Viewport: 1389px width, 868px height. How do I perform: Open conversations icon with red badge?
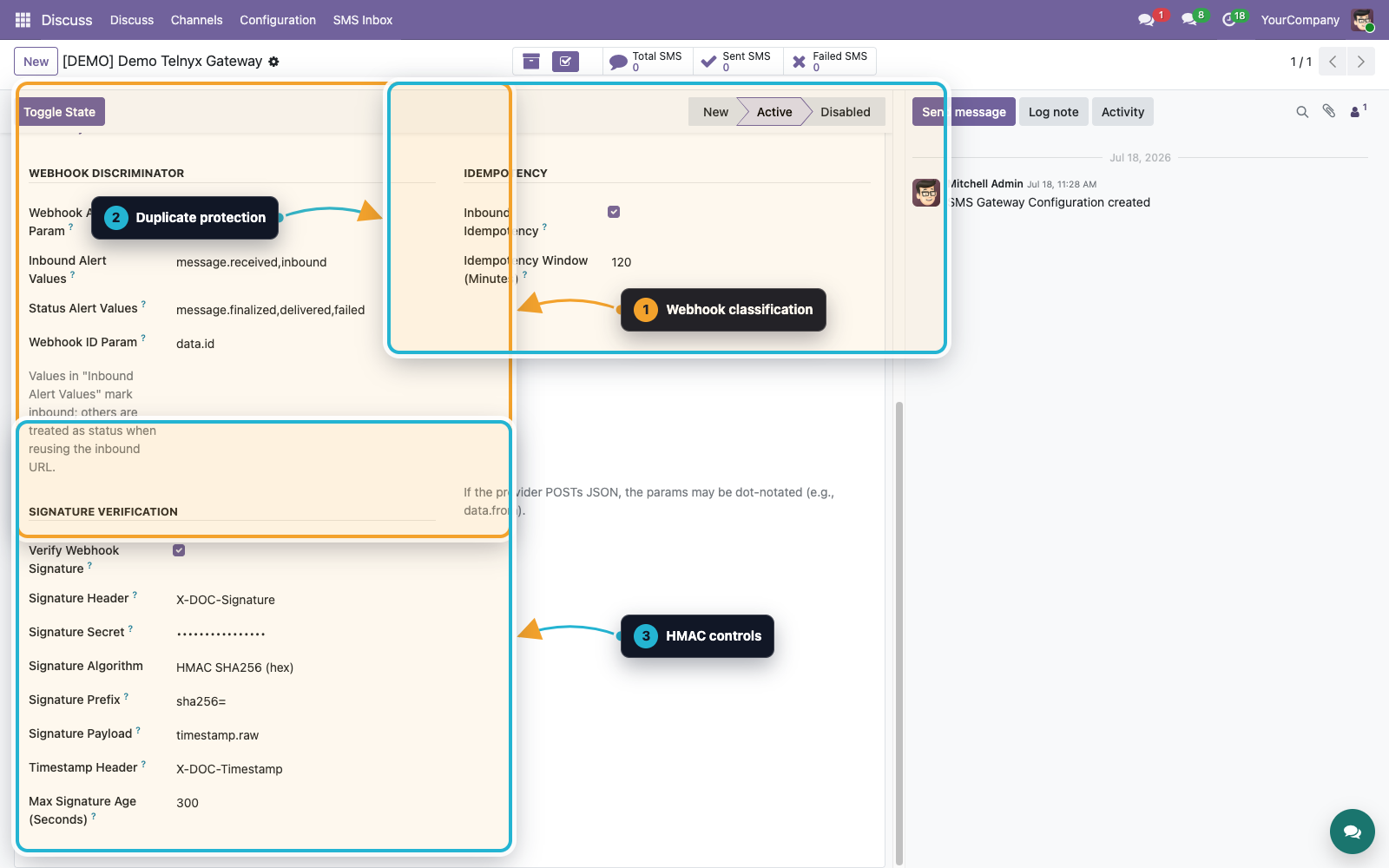click(x=1147, y=20)
